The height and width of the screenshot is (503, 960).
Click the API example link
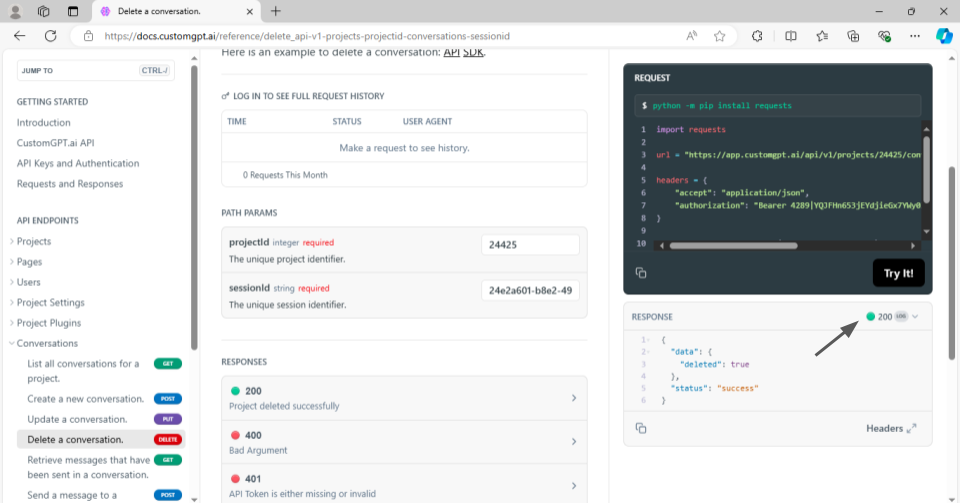[x=451, y=52]
